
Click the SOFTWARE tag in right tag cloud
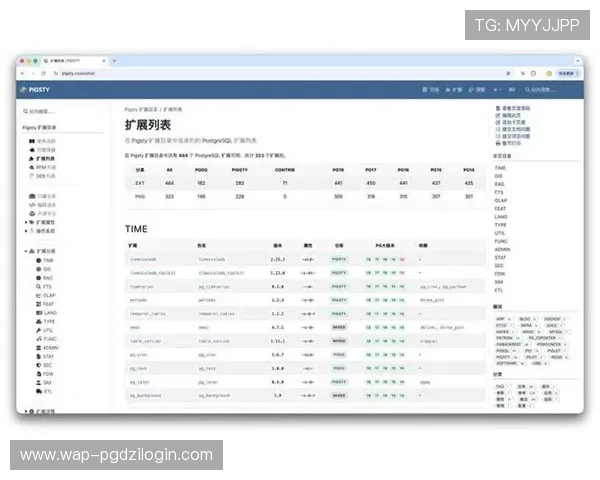(x=510, y=363)
